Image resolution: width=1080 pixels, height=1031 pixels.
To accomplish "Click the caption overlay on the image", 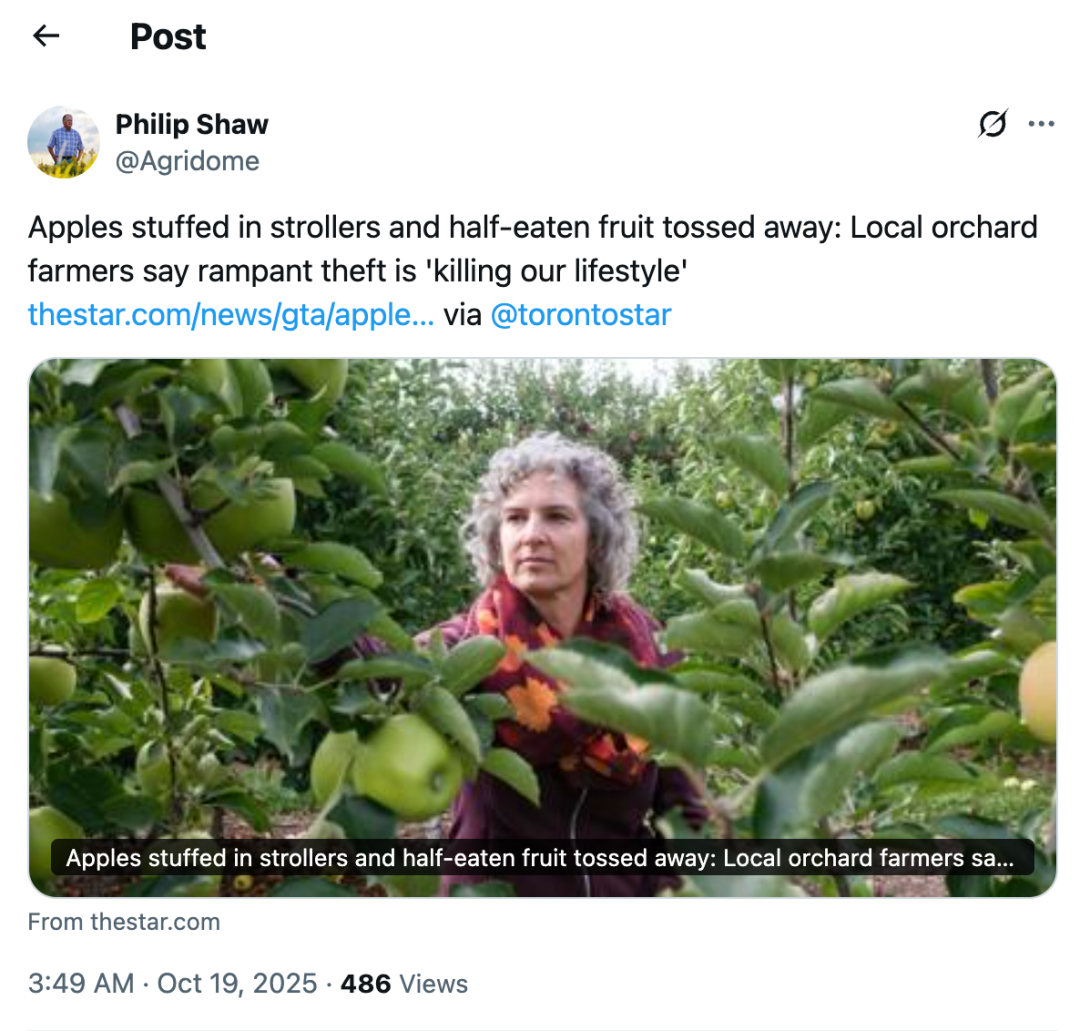I will click(x=541, y=858).
